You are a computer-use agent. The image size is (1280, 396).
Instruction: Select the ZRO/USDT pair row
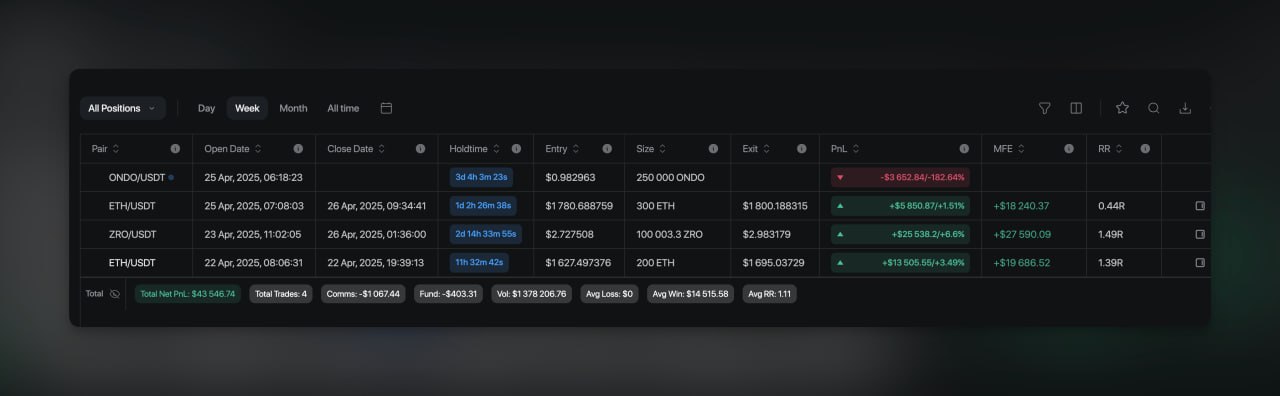pos(645,234)
